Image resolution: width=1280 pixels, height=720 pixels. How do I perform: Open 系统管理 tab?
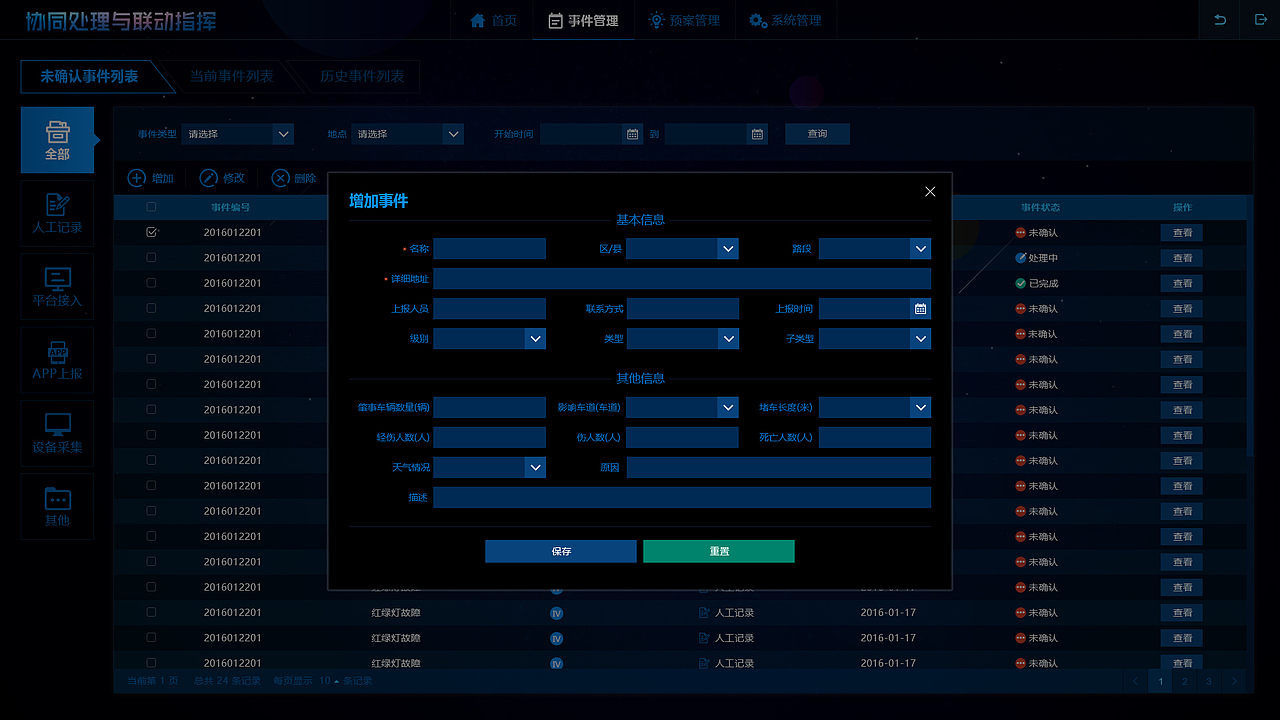click(x=785, y=20)
